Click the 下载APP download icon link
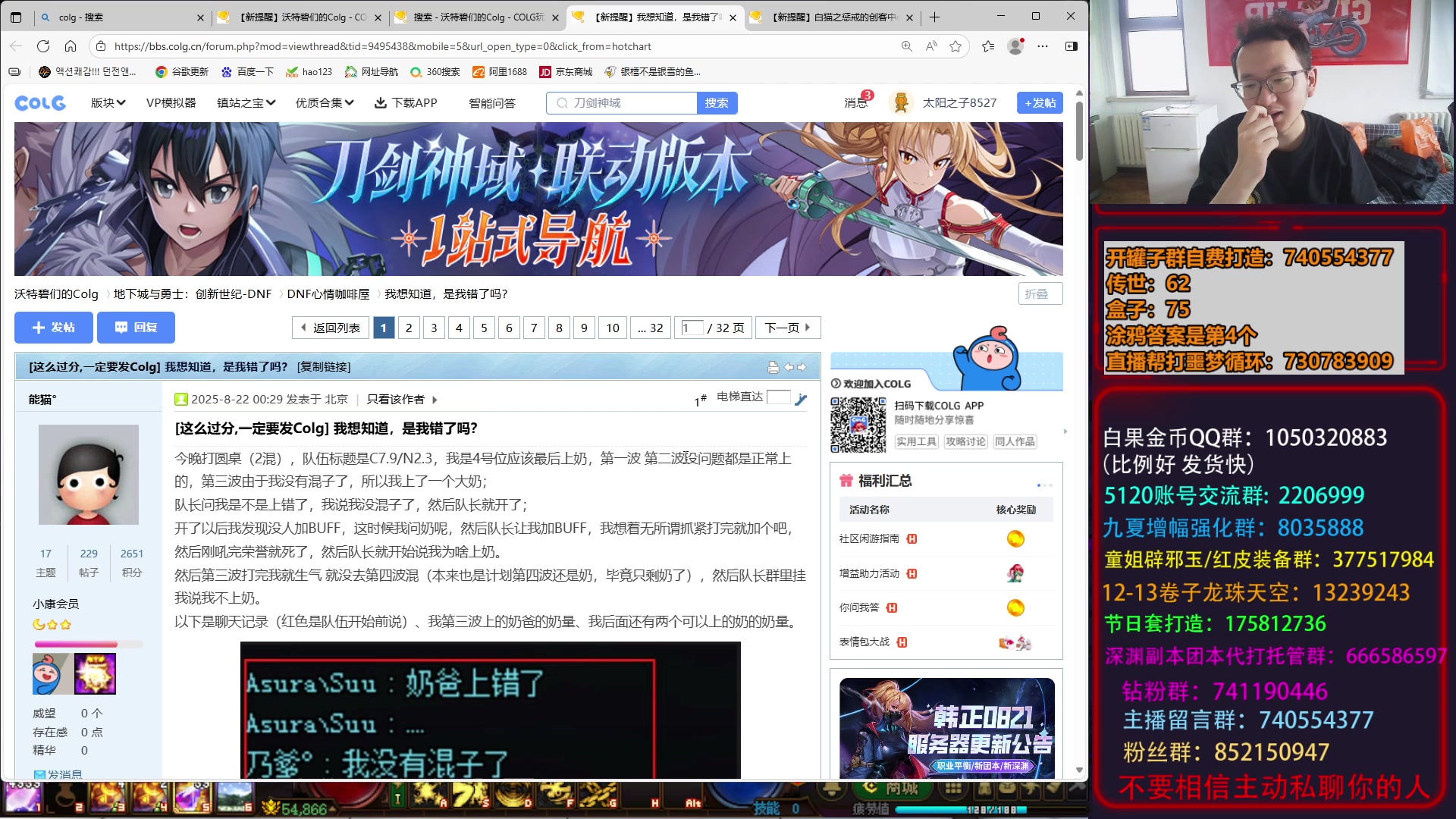1456x819 pixels. tap(406, 102)
